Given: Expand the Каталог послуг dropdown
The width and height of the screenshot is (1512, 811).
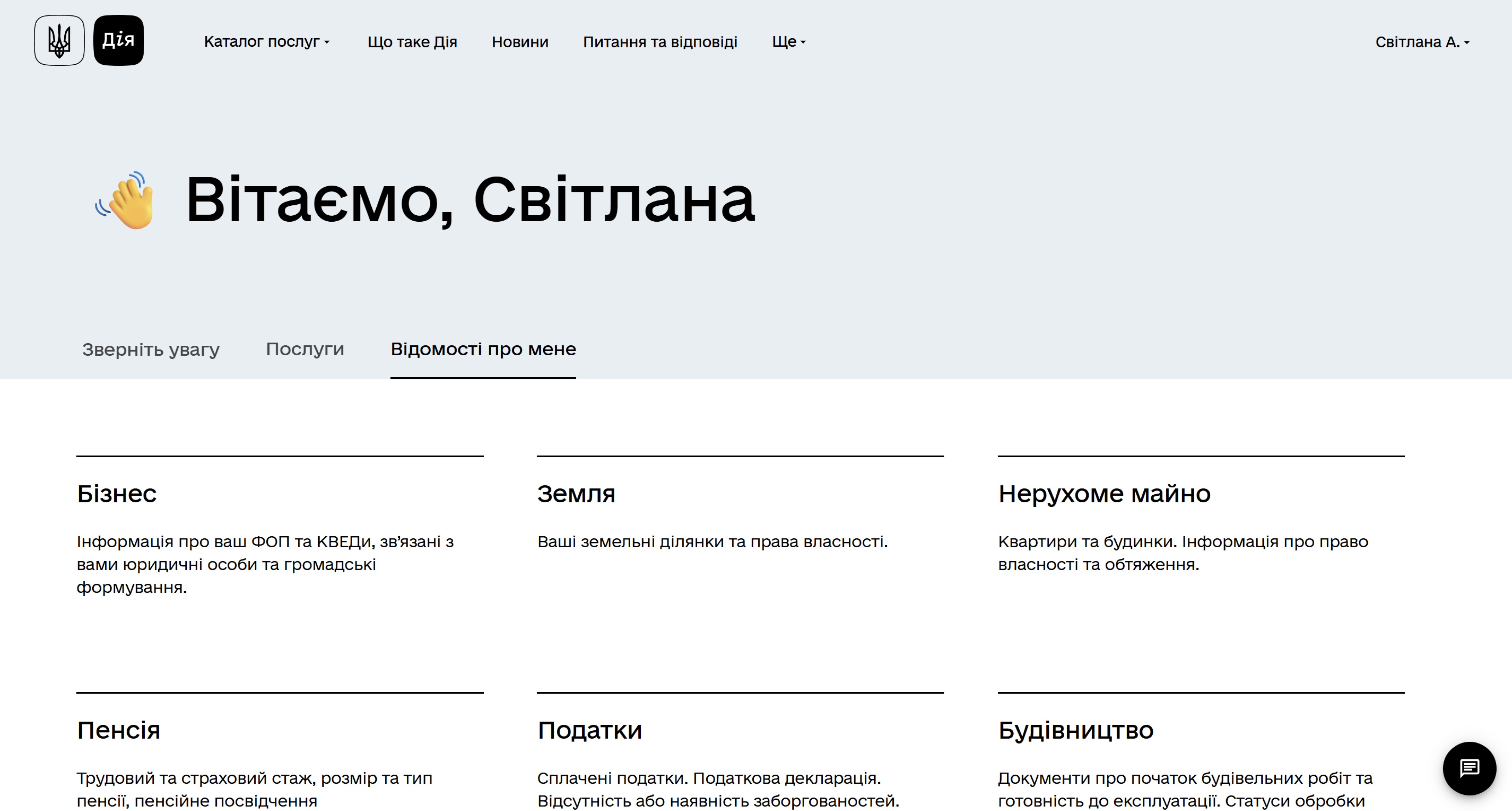Looking at the screenshot, I should [266, 42].
